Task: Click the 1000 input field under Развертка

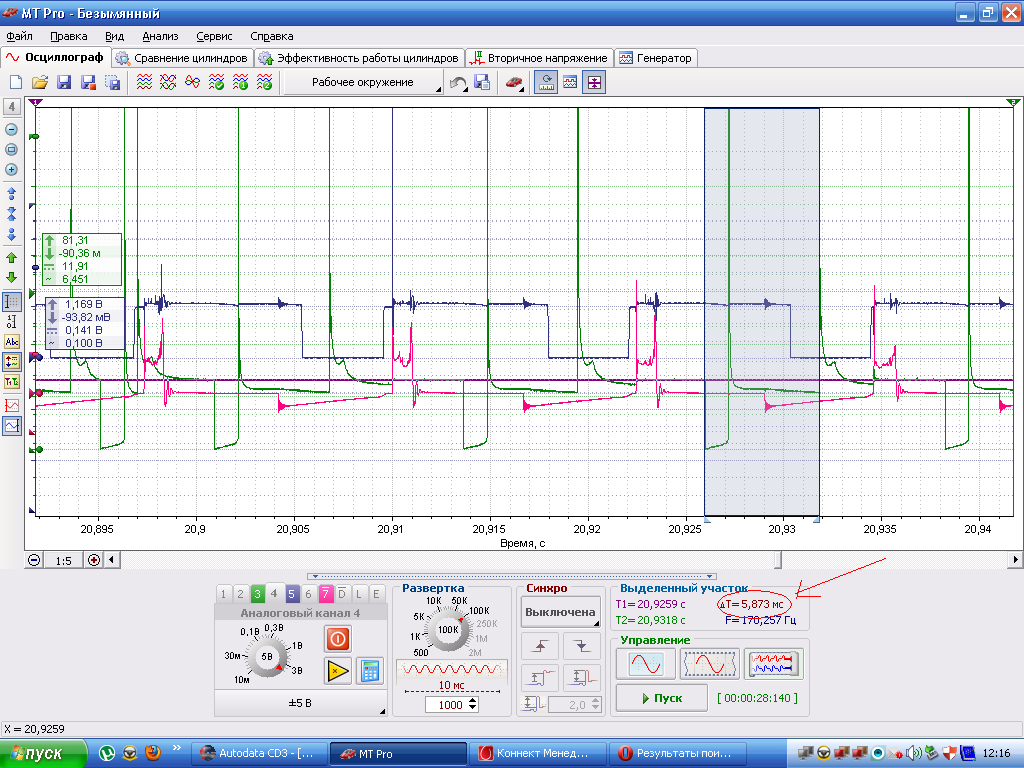Action: [x=446, y=705]
